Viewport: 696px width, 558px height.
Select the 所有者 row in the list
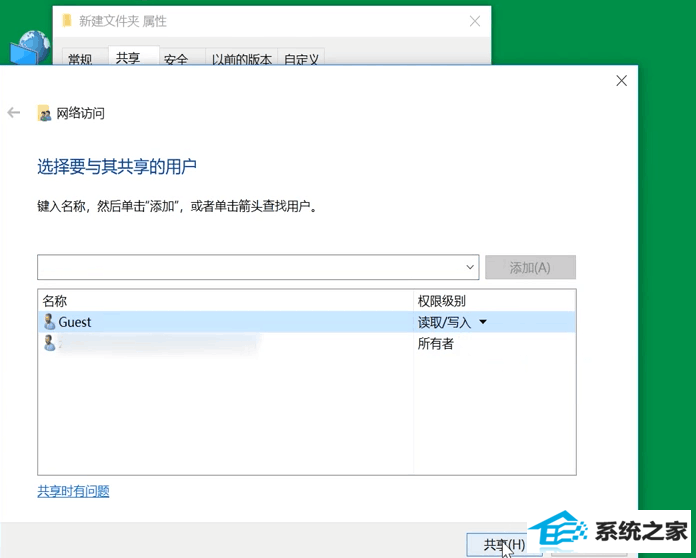(x=307, y=343)
